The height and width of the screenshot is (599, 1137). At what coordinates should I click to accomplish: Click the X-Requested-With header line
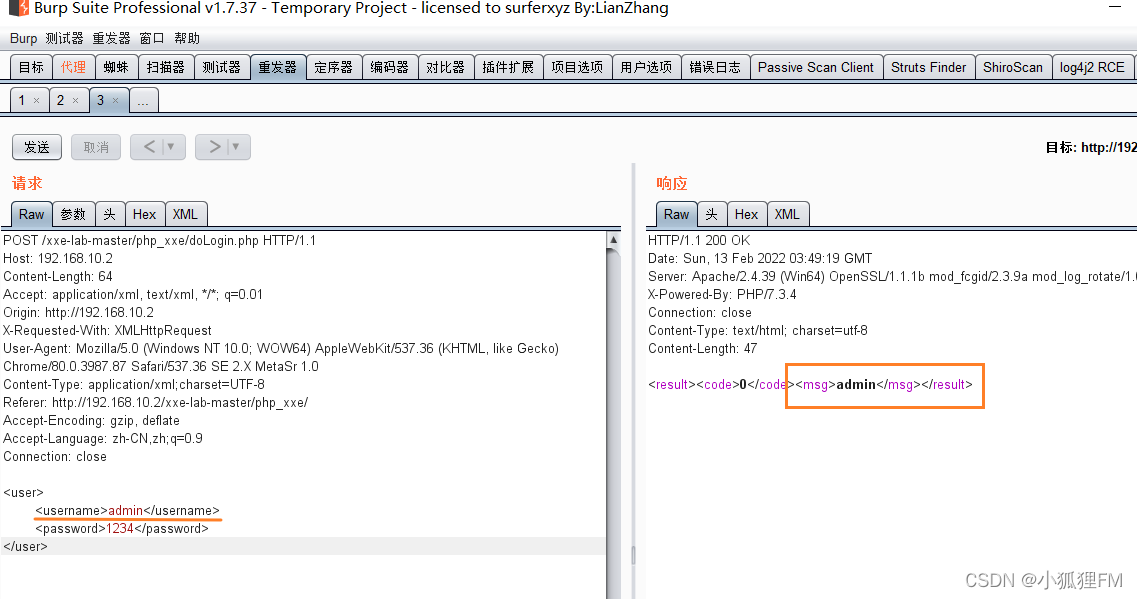point(107,331)
